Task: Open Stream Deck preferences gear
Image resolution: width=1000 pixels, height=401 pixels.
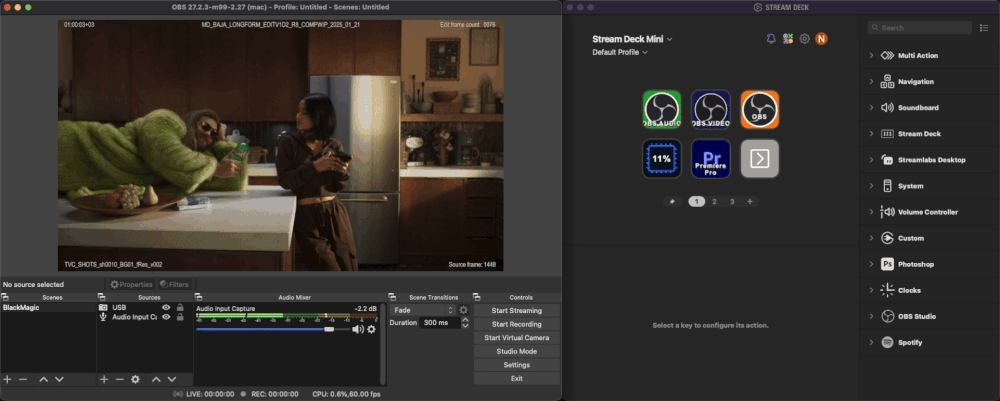Action: click(805, 39)
